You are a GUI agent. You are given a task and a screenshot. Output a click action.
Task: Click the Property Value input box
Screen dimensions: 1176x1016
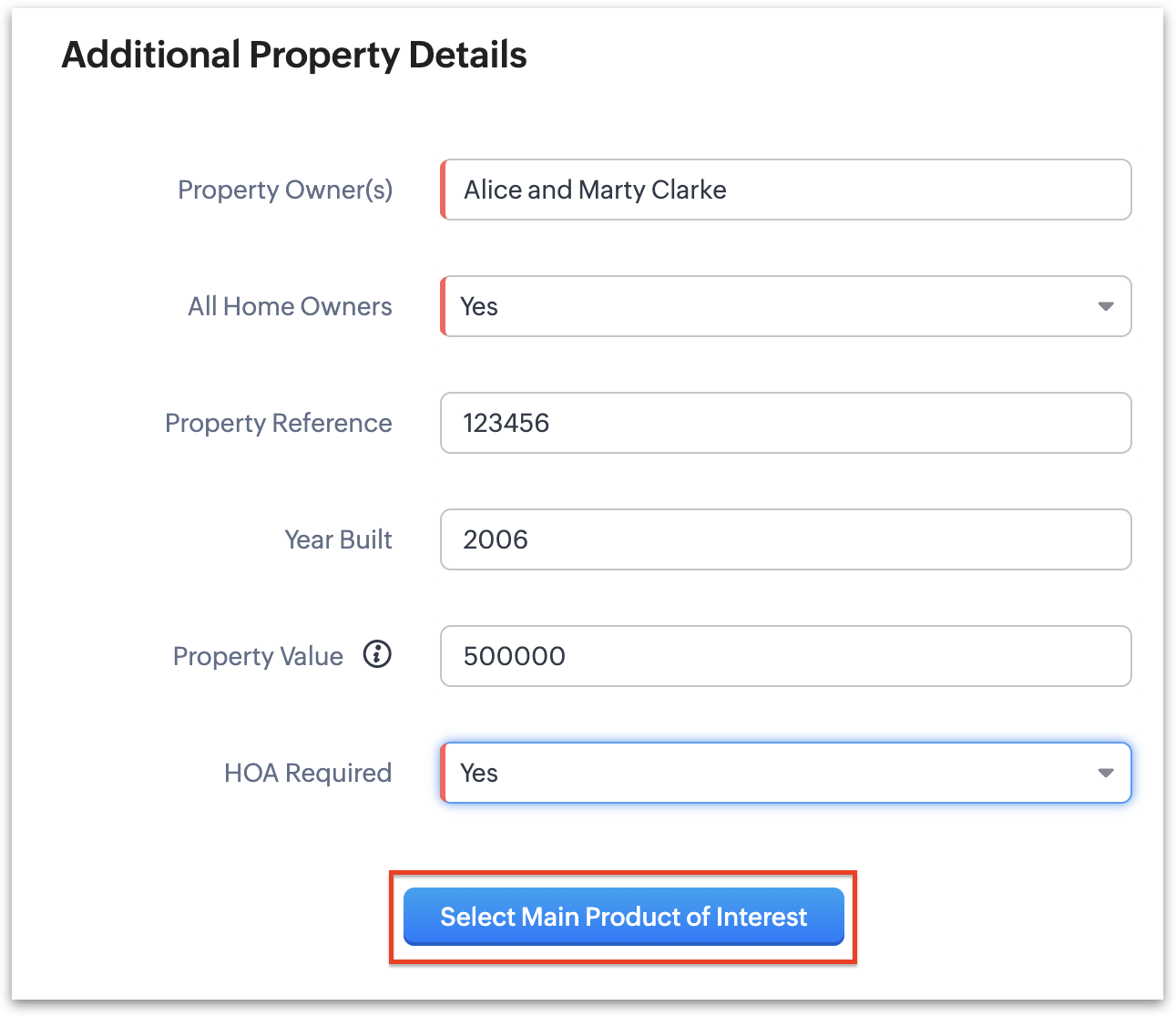tap(785, 656)
